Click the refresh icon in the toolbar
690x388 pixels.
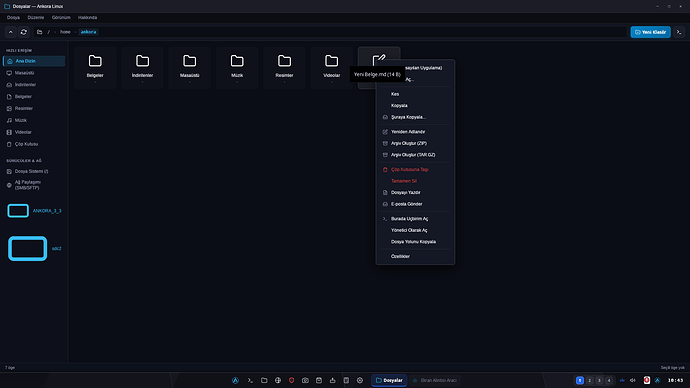click(x=24, y=32)
